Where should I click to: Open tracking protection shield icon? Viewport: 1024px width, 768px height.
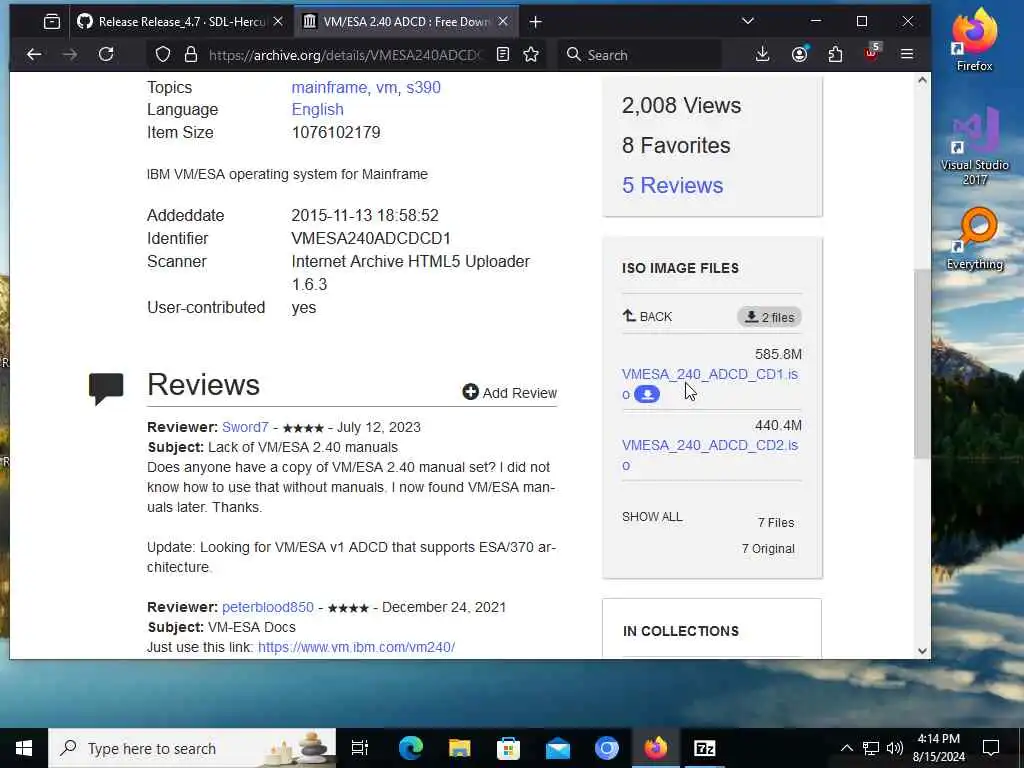pos(163,55)
